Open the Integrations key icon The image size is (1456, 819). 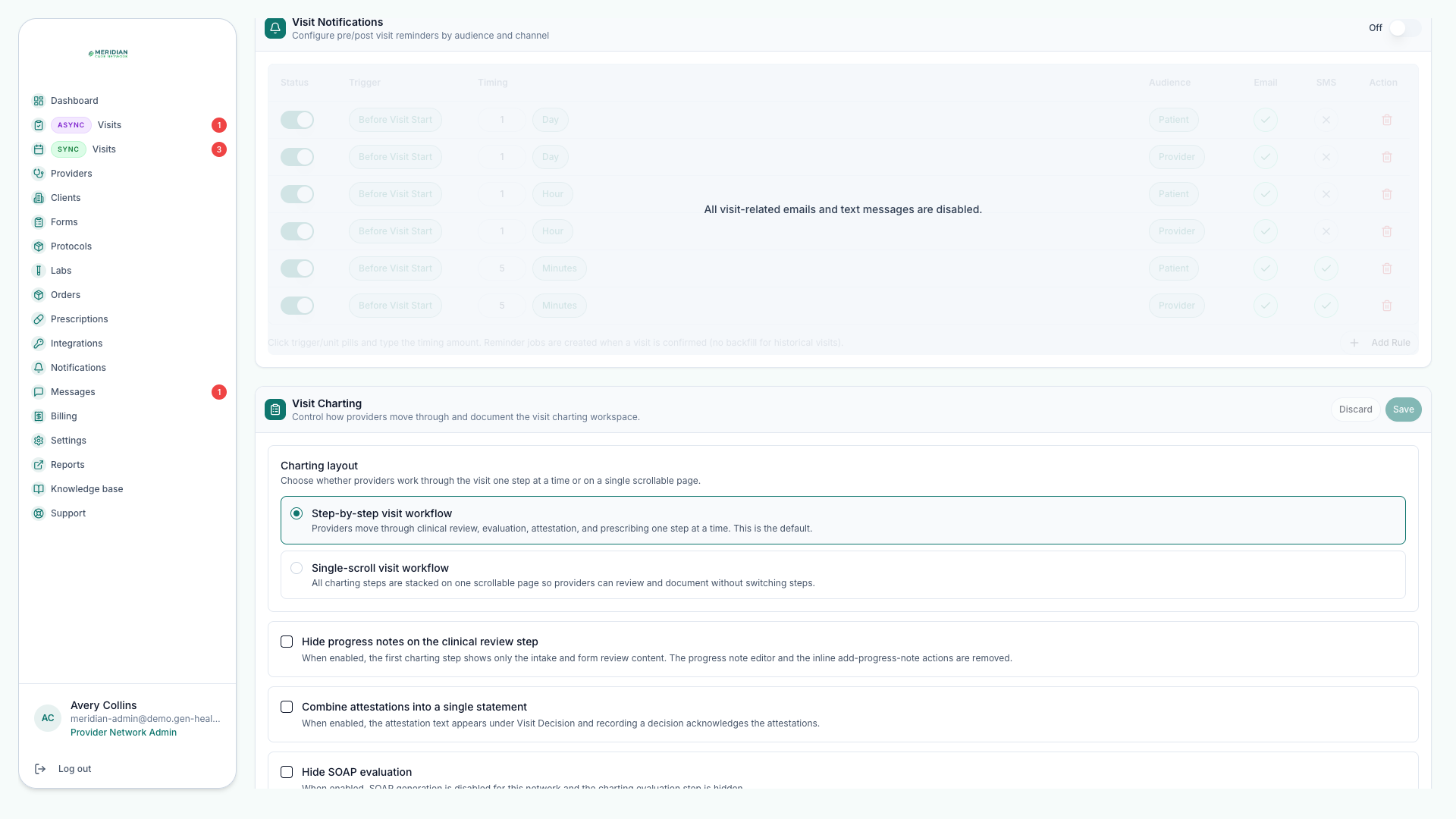click(39, 344)
